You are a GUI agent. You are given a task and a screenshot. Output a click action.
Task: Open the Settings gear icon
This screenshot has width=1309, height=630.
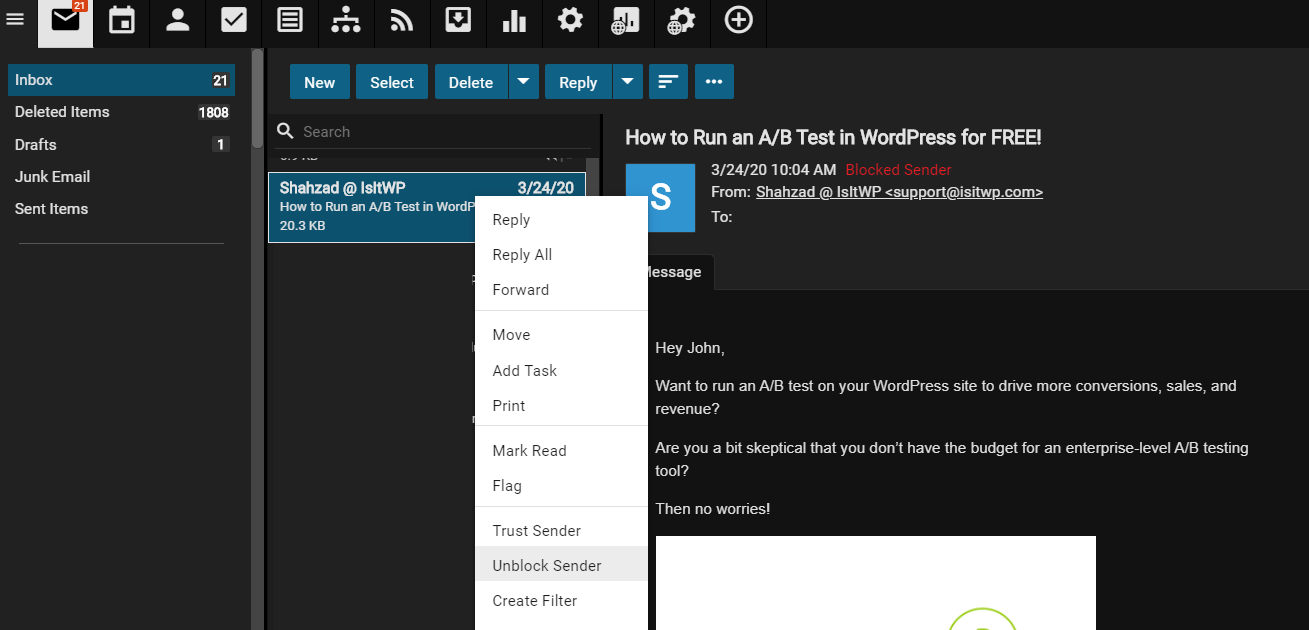click(x=570, y=20)
